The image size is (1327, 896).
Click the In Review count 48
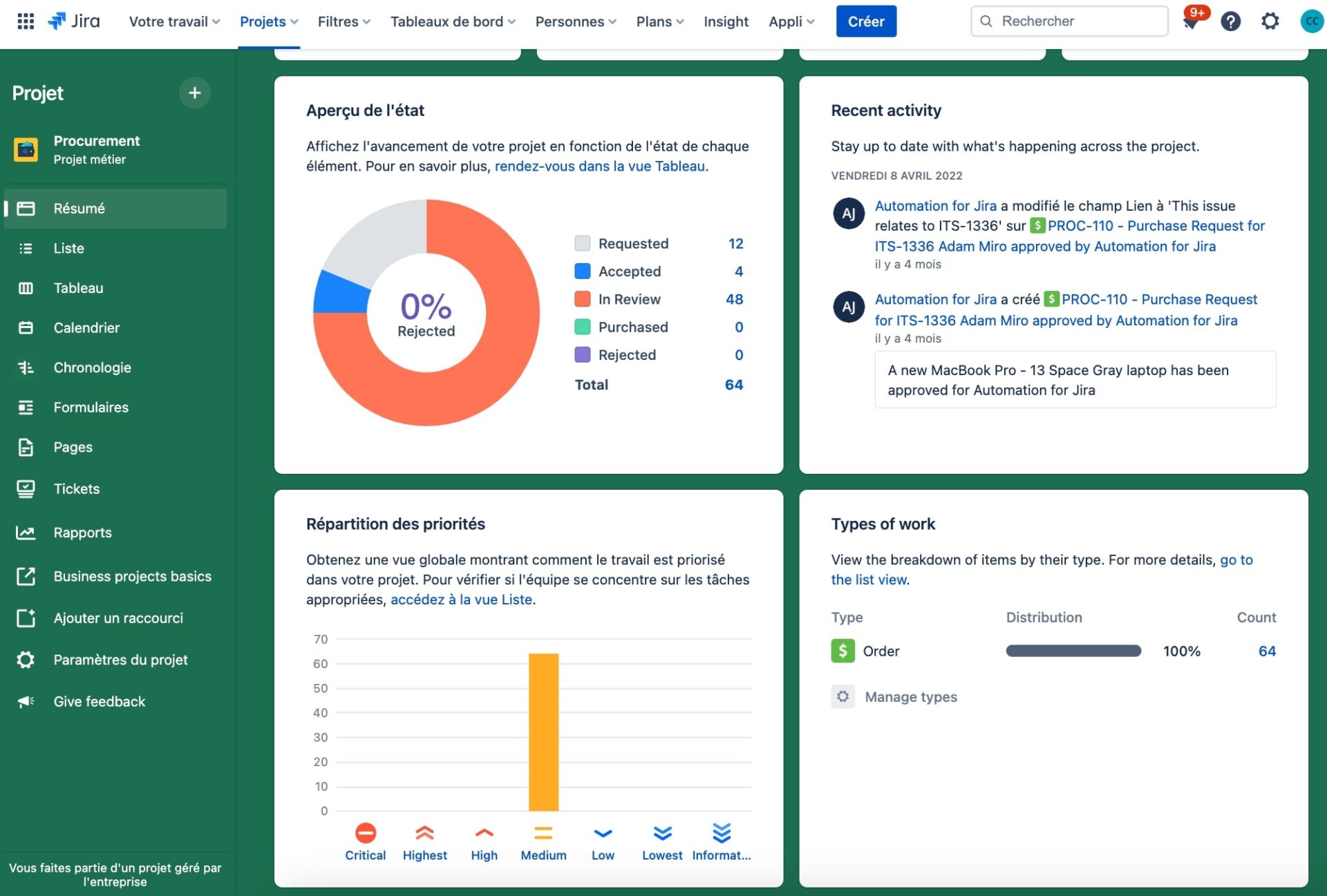(x=735, y=299)
